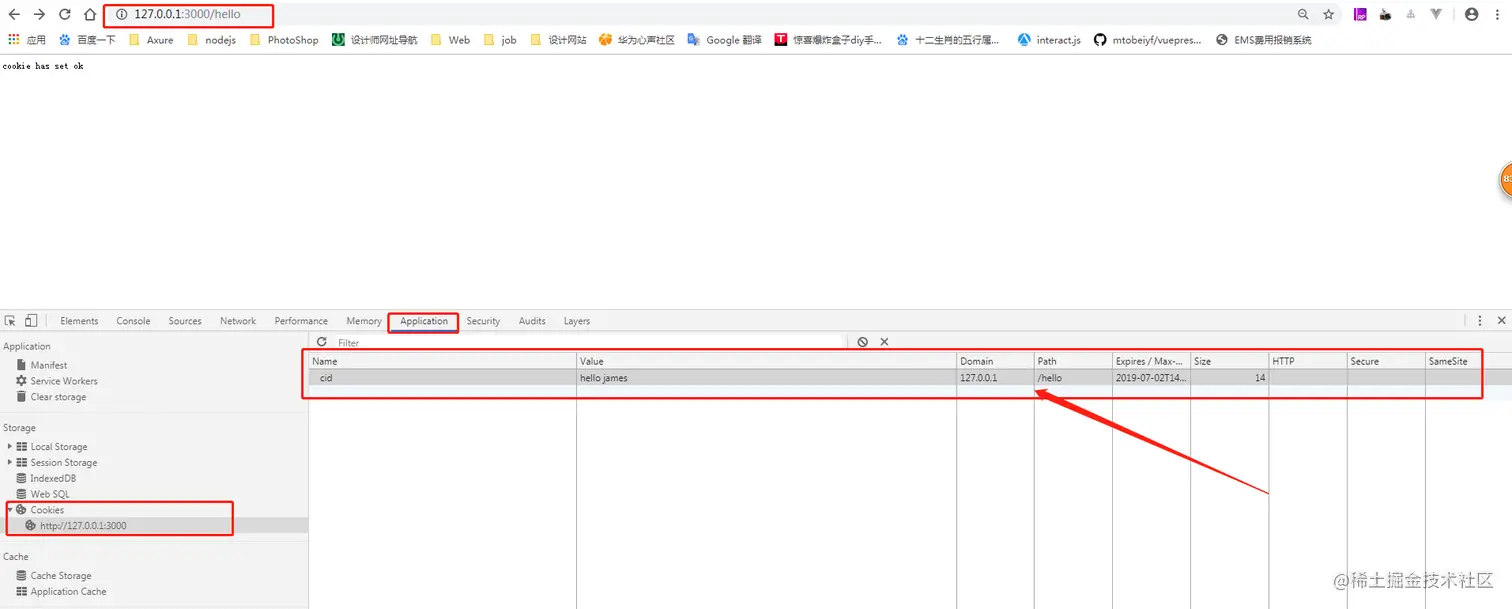Expand the Local Storage tree arrow
The width and height of the screenshot is (1512, 609).
click(x=10, y=446)
